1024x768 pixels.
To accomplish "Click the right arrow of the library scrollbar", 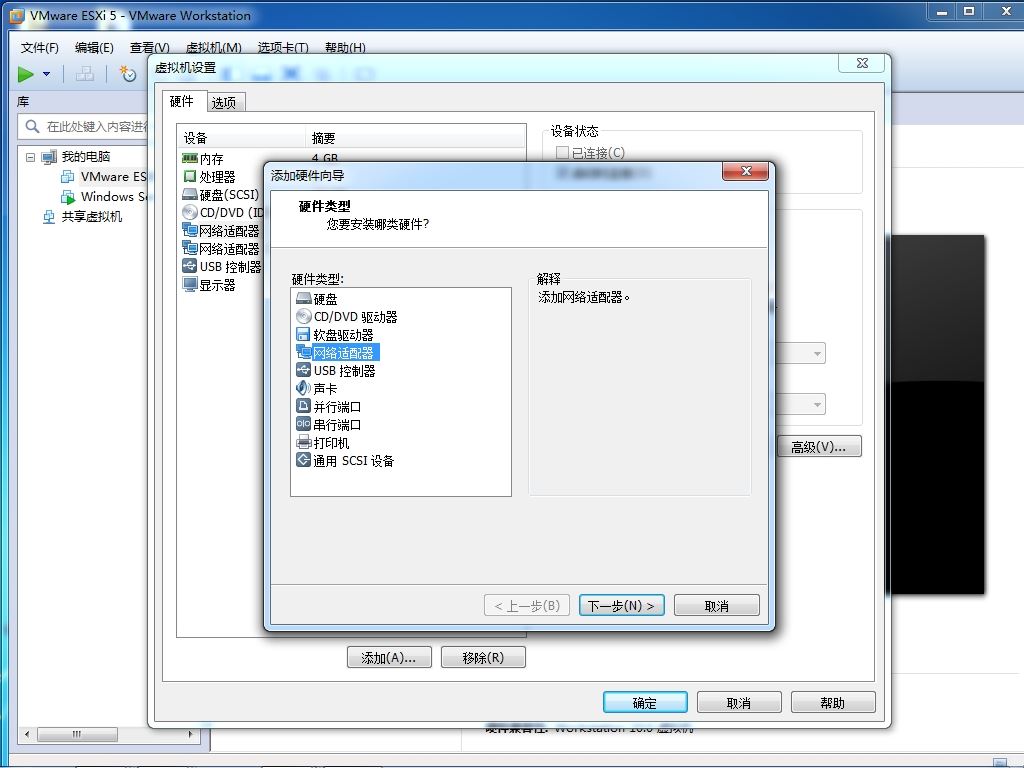I will pos(190,734).
